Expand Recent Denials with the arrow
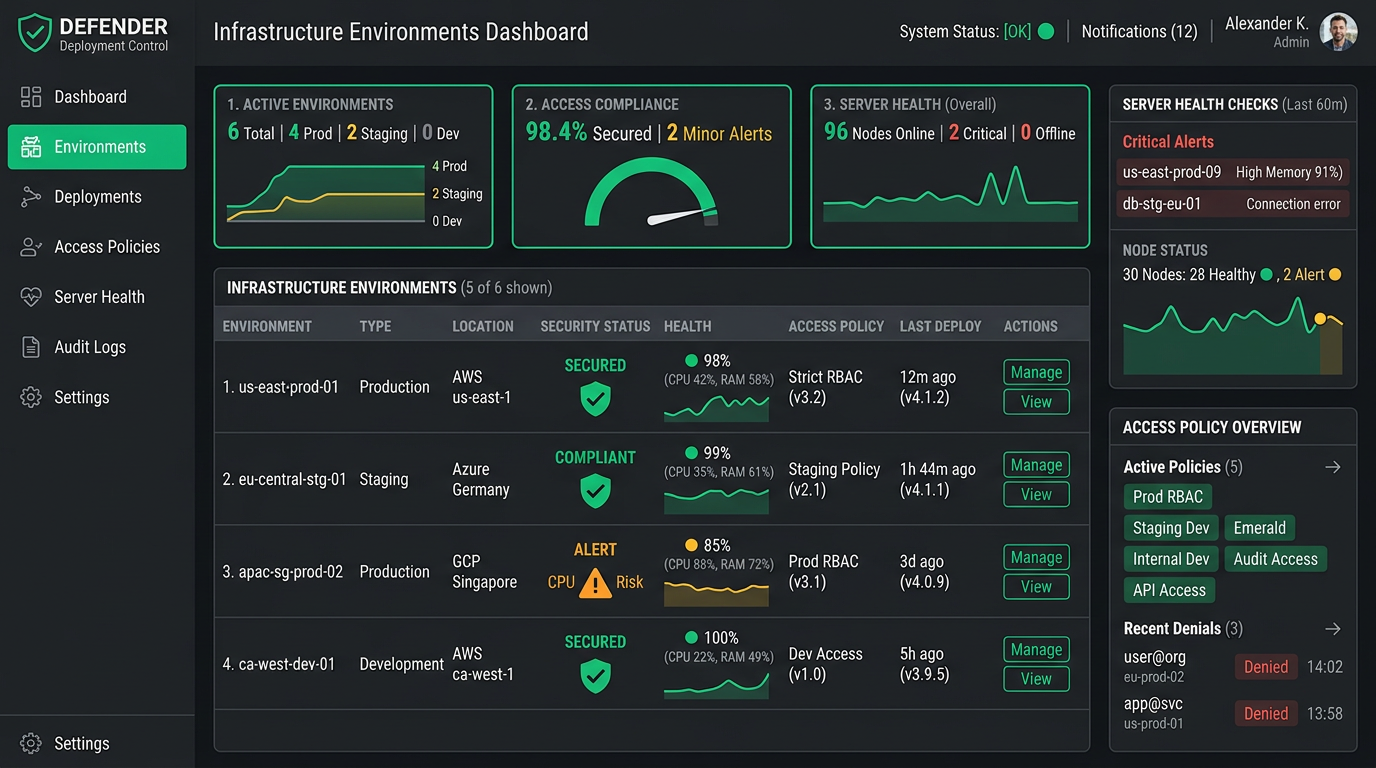Screen dimensions: 1376x768 pos(1332,629)
